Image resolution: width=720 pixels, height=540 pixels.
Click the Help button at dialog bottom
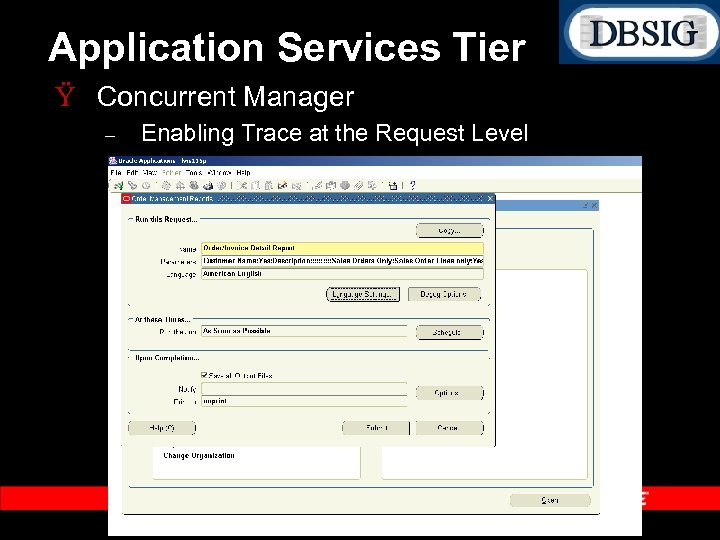click(162, 428)
